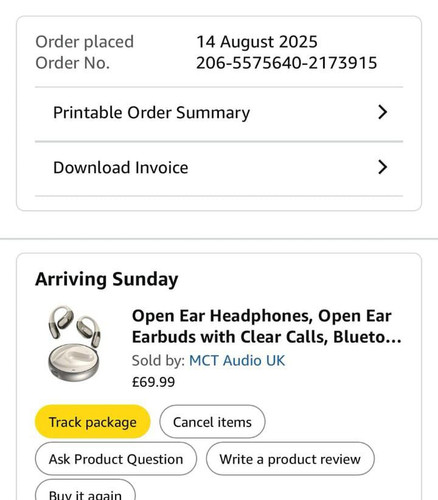This screenshot has height=500, width=438.
Task: Select the order number 206-5575640-2173915
Action: tap(287, 63)
